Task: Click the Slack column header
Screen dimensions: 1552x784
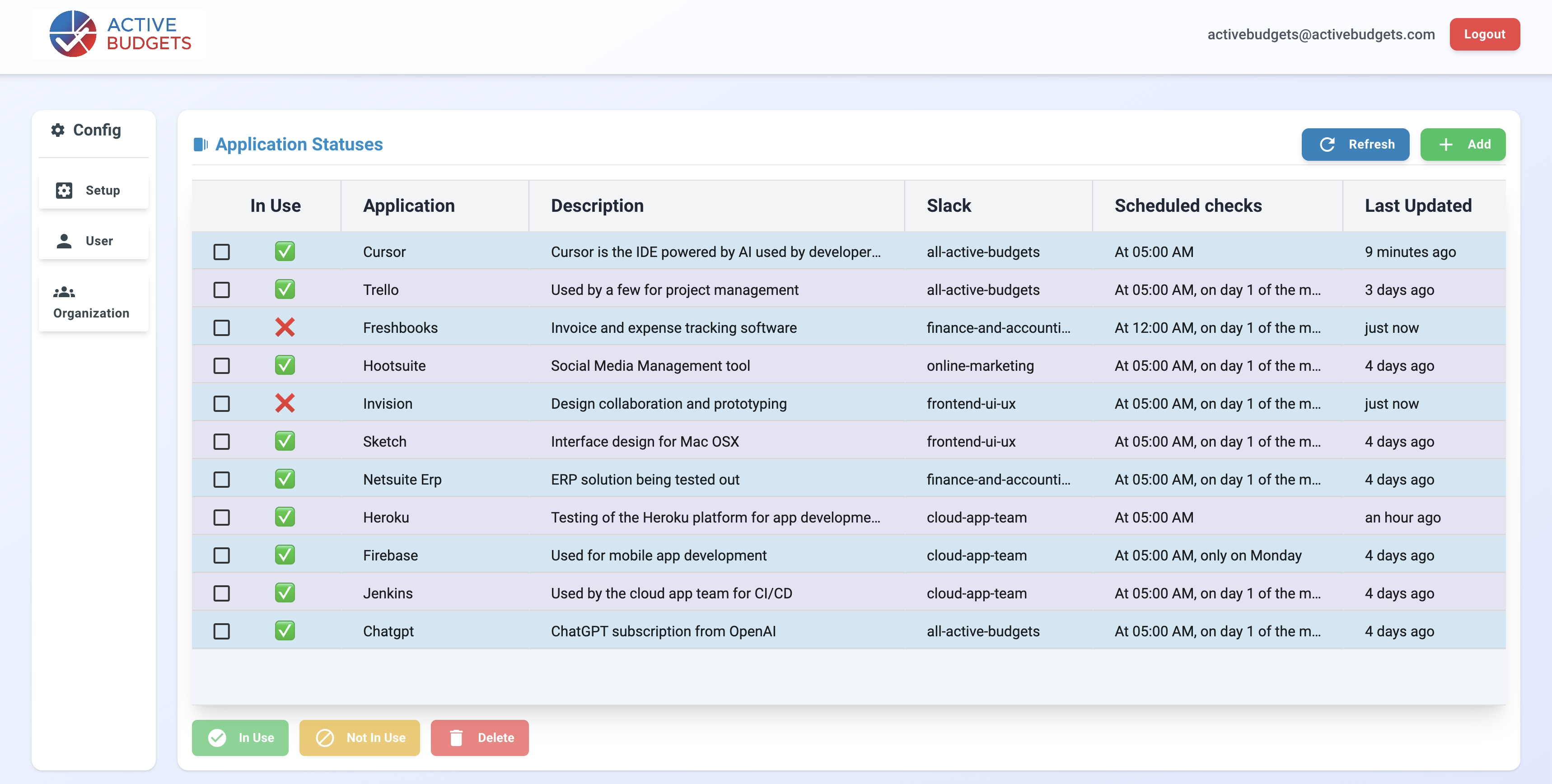Action: [949, 205]
